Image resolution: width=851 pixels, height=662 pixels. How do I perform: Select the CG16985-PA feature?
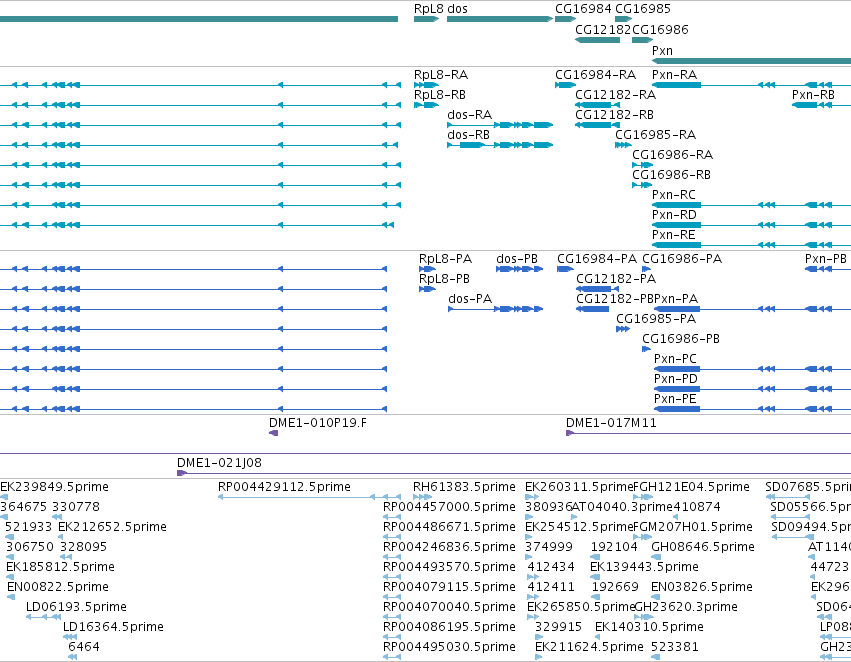pos(656,319)
